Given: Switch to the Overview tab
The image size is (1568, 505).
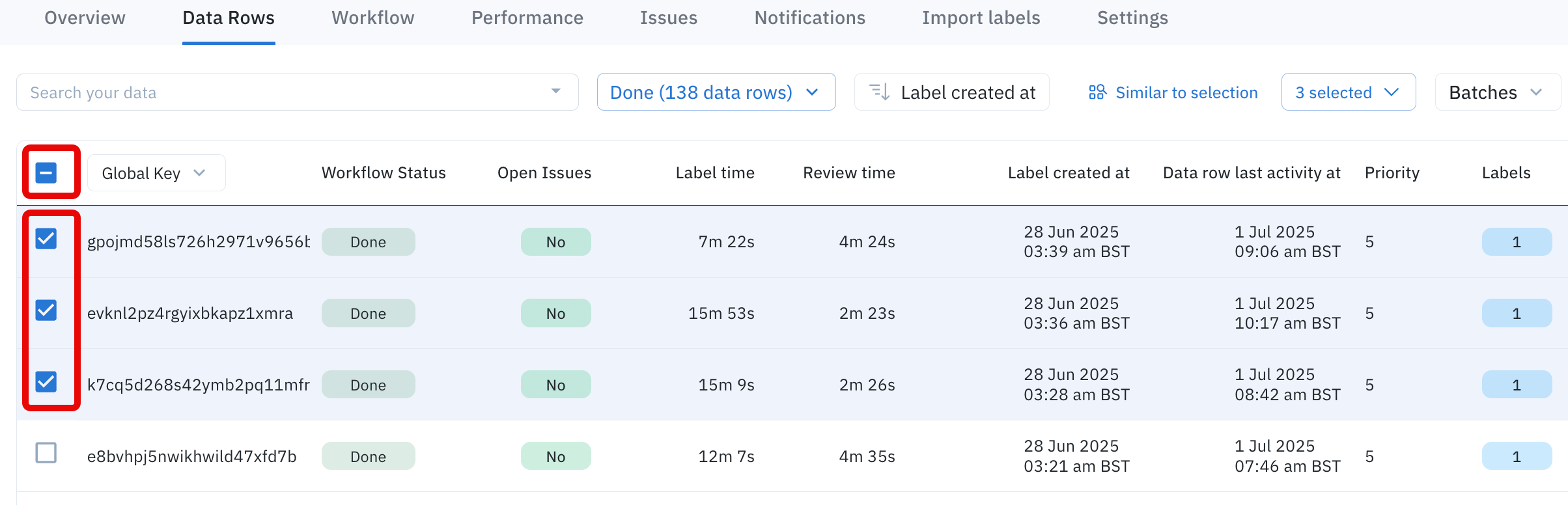Looking at the screenshot, I should 85,18.
